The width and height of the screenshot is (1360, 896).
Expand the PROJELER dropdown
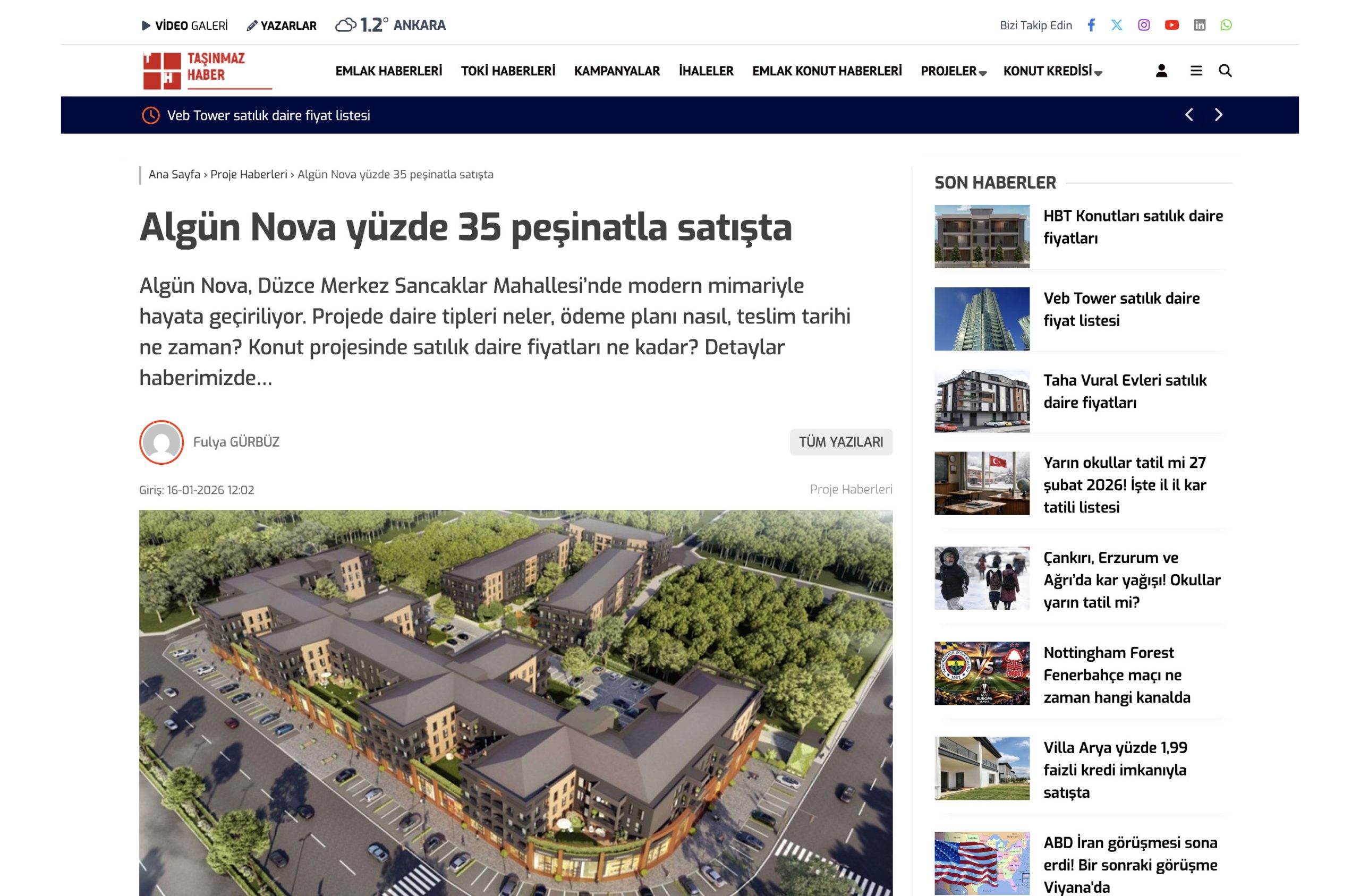point(950,71)
